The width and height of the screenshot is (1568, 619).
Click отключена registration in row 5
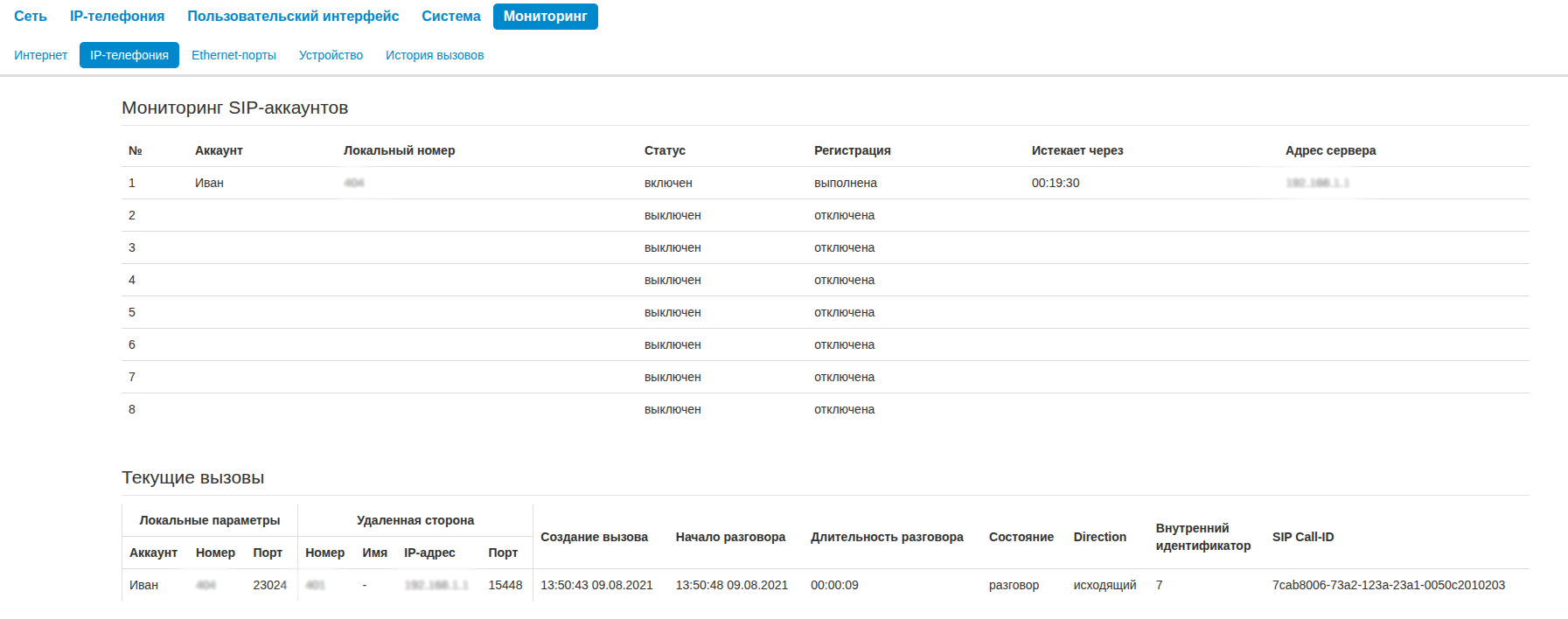[844, 312]
